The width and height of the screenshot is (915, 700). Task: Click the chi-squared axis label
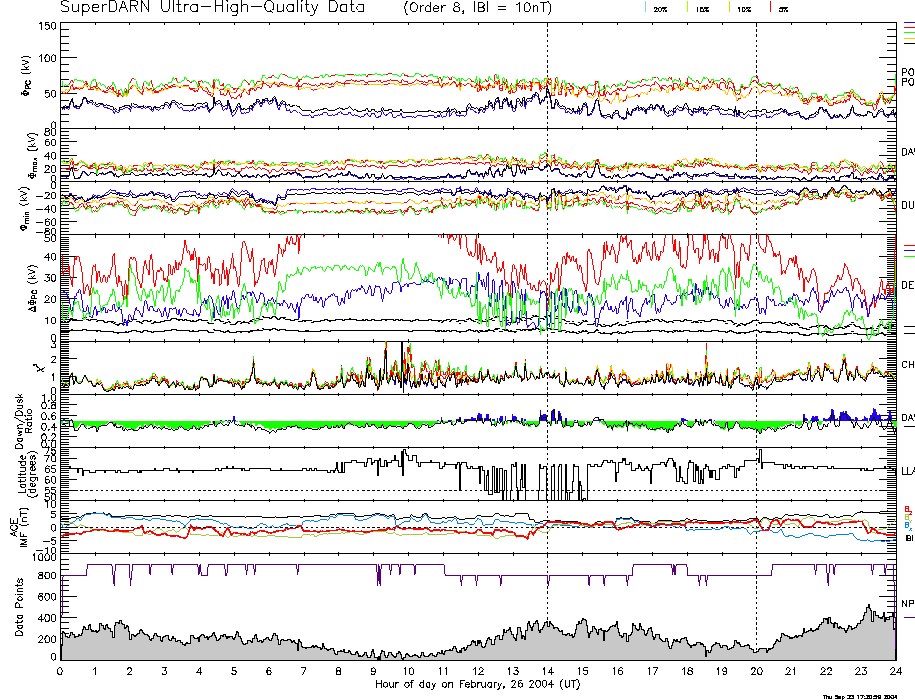click(39, 368)
